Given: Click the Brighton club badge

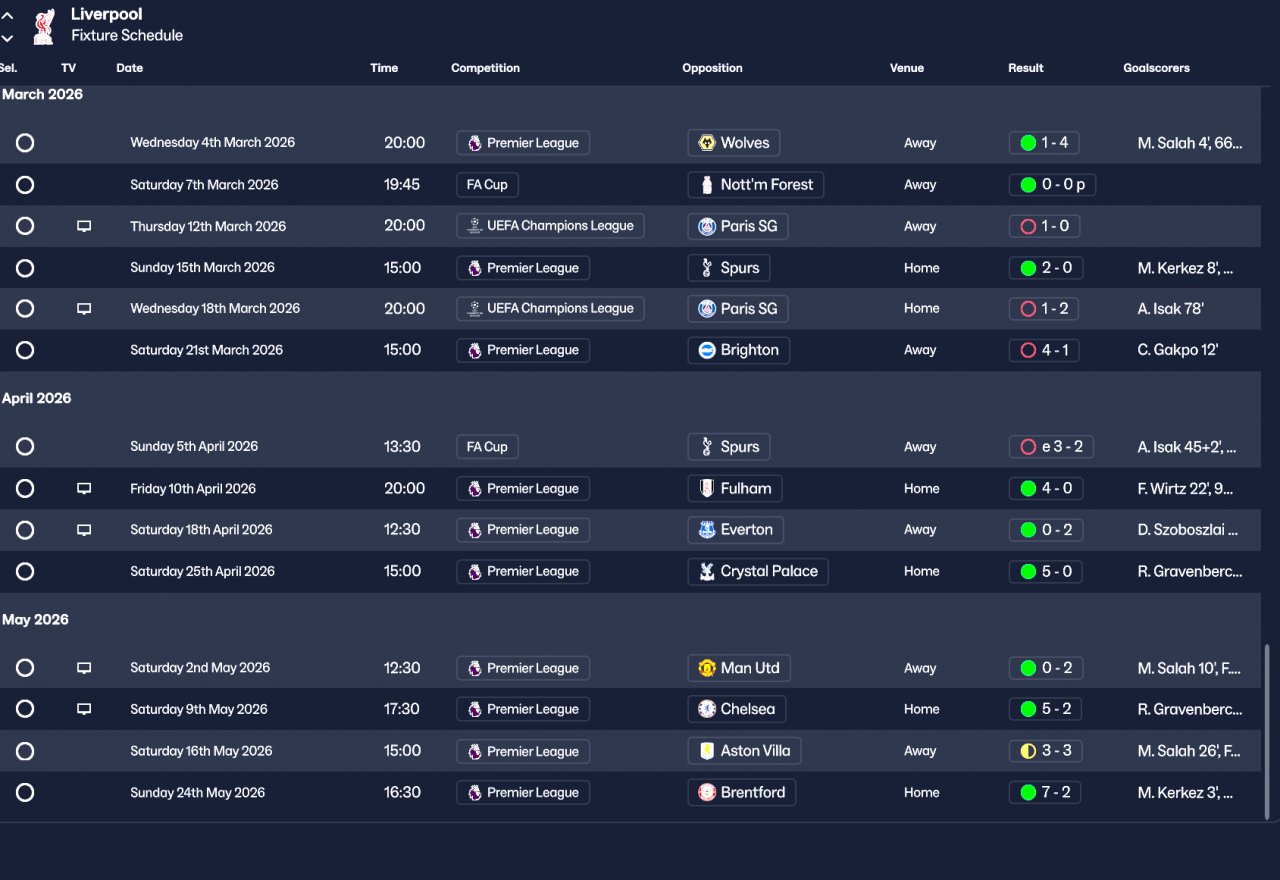Looking at the screenshot, I should [x=707, y=350].
